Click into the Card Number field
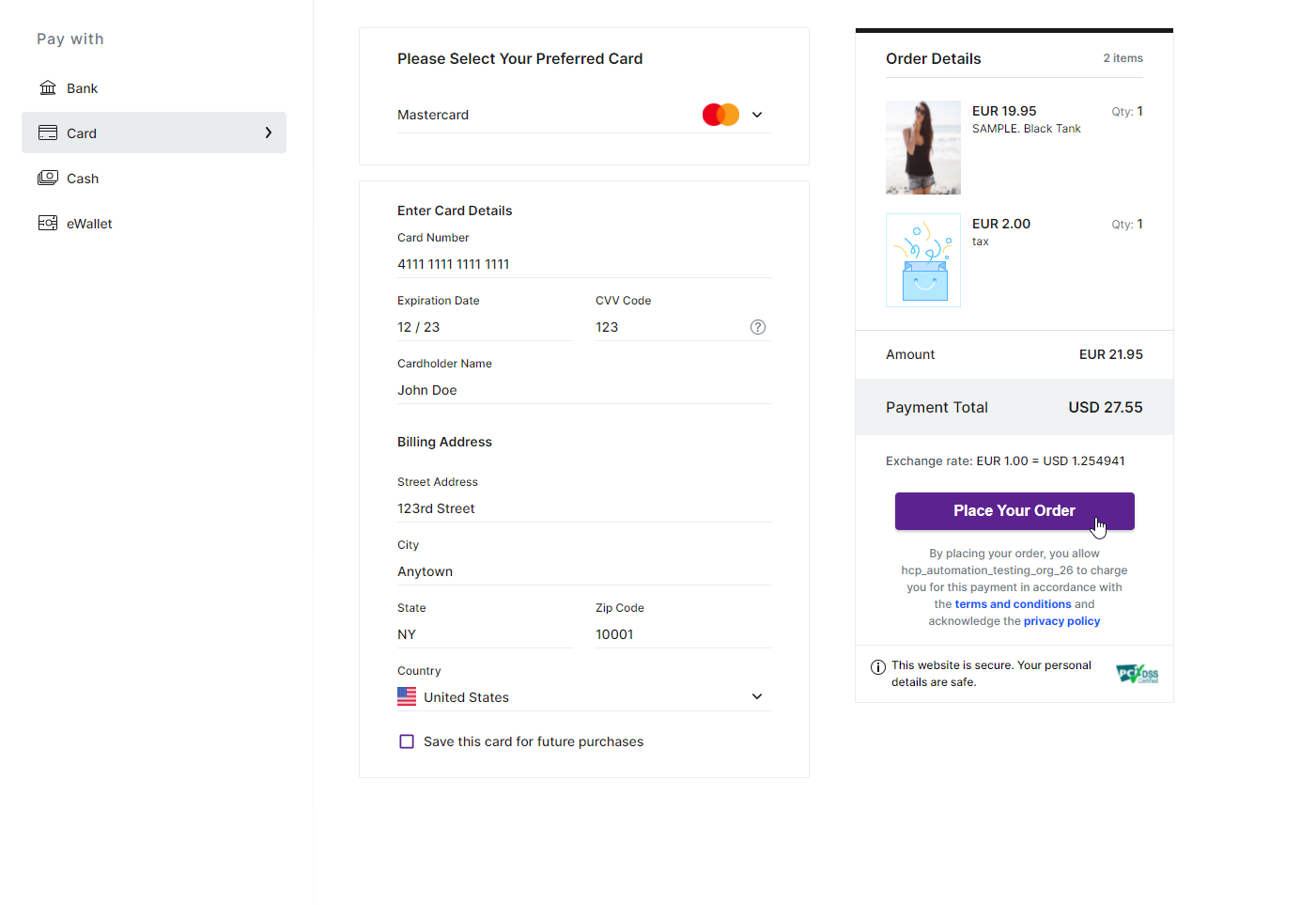1316x905 pixels. click(582, 264)
